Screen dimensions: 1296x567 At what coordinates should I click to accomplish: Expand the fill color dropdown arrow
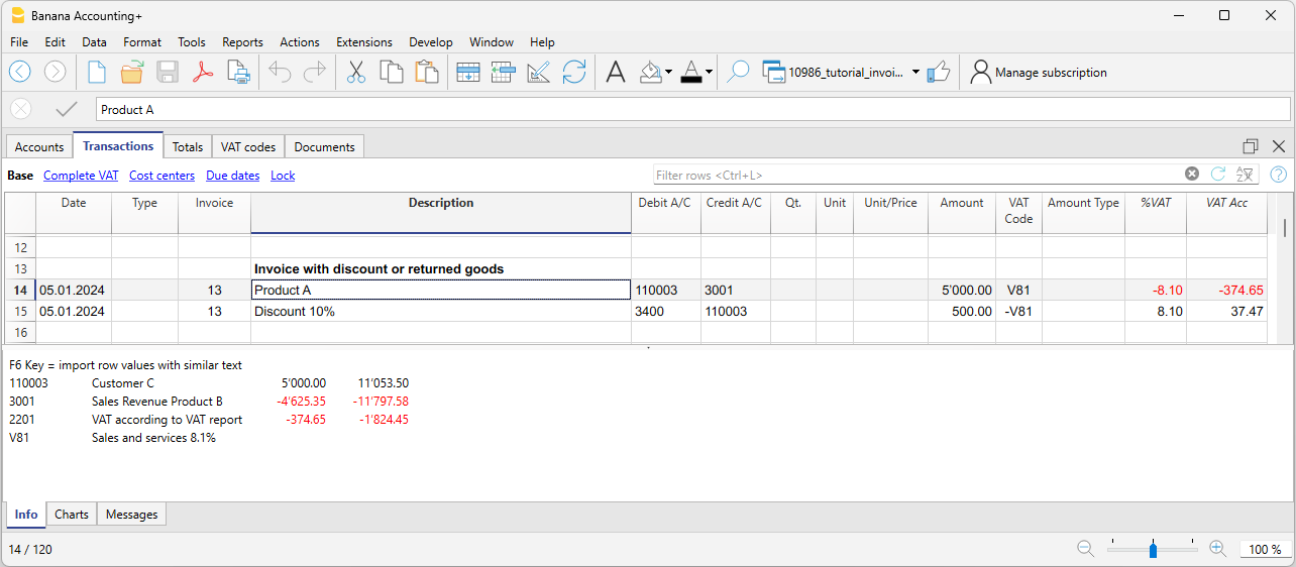[x=668, y=72]
